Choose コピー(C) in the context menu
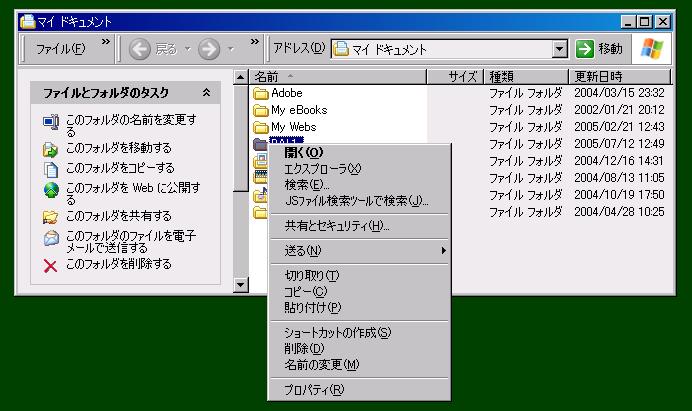The height and width of the screenshot is (411, 692). 359,291
